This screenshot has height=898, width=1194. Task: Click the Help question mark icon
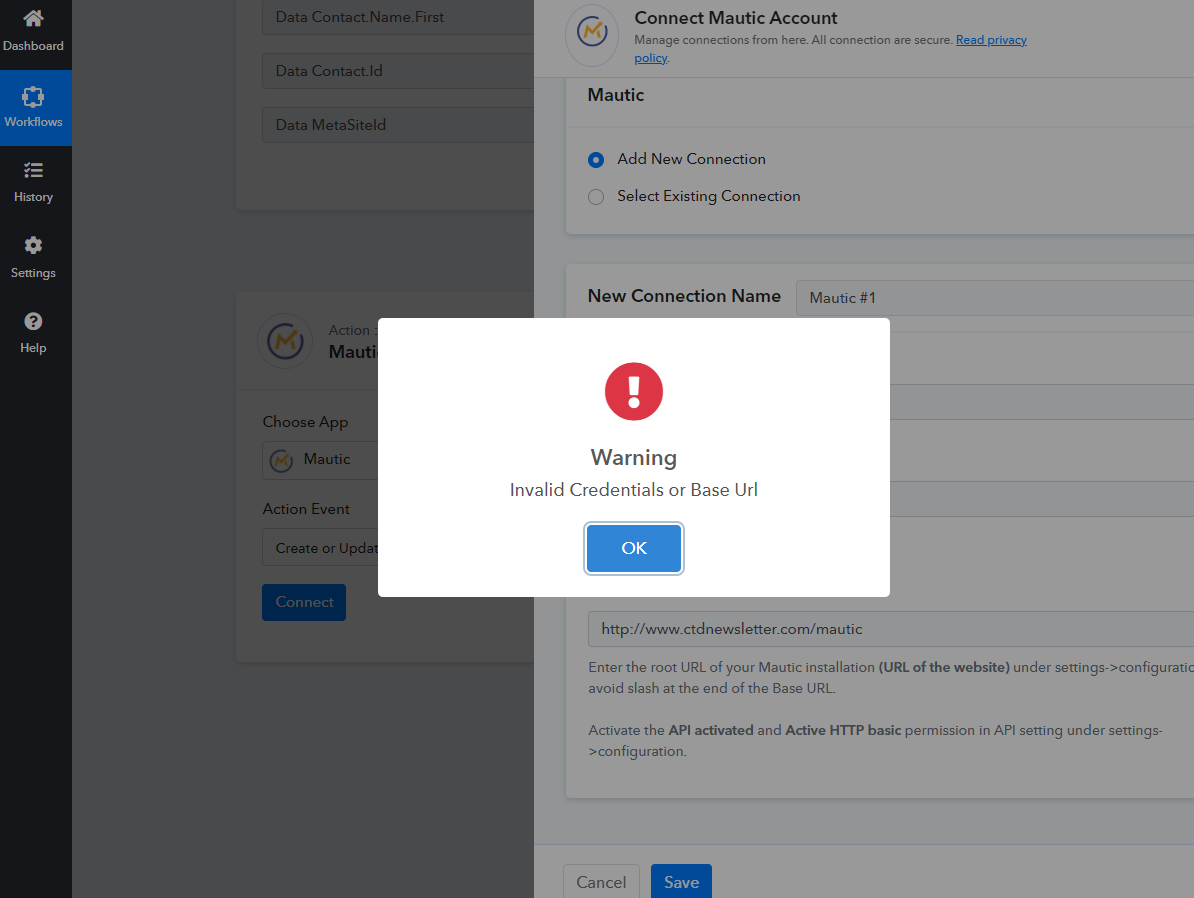tap(33, 322)
